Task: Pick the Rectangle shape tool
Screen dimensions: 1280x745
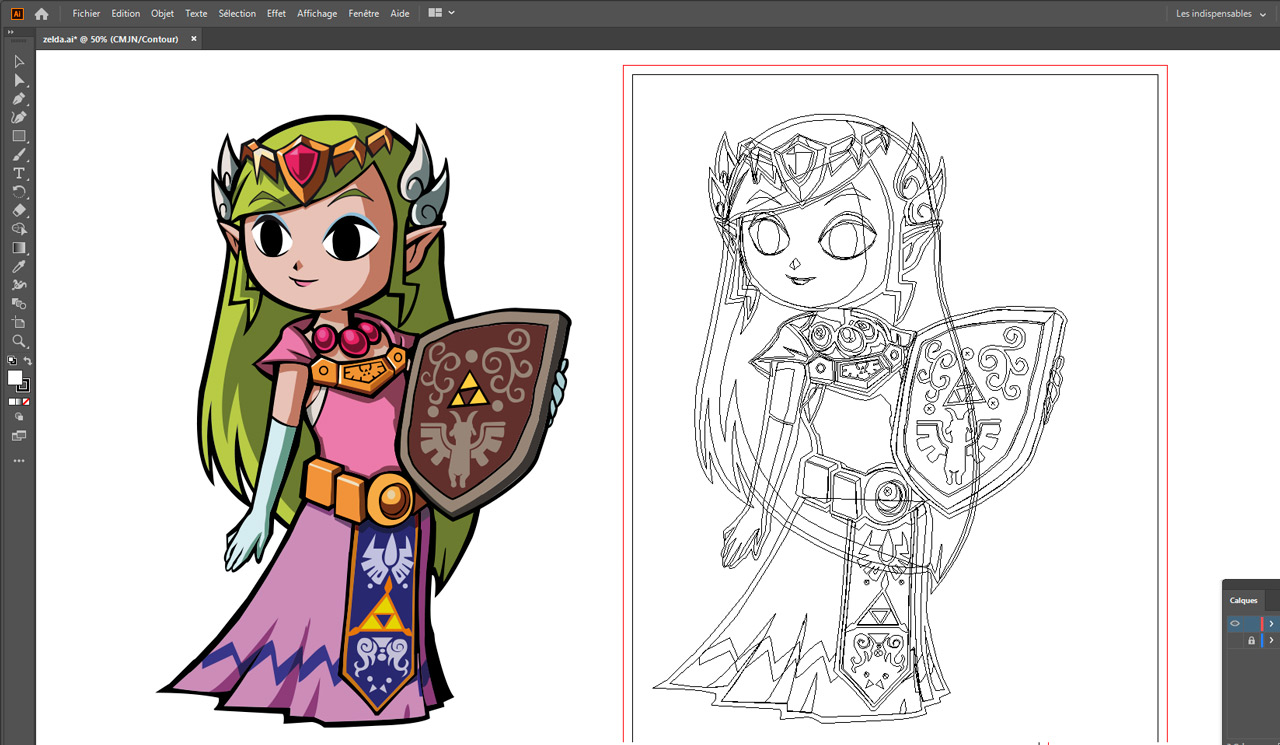Action: [x=19, y=136]
